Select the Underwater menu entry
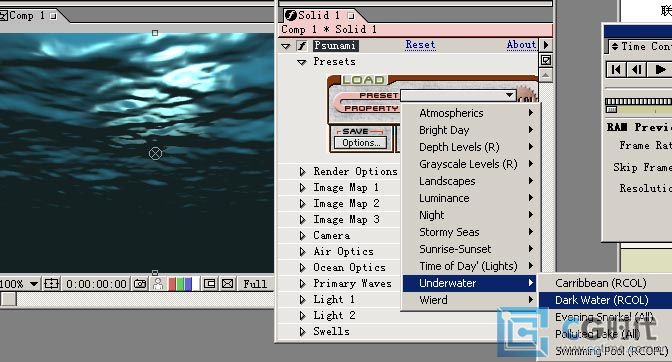The height and width of the screenshot is (362, 672). pos(470,283)
